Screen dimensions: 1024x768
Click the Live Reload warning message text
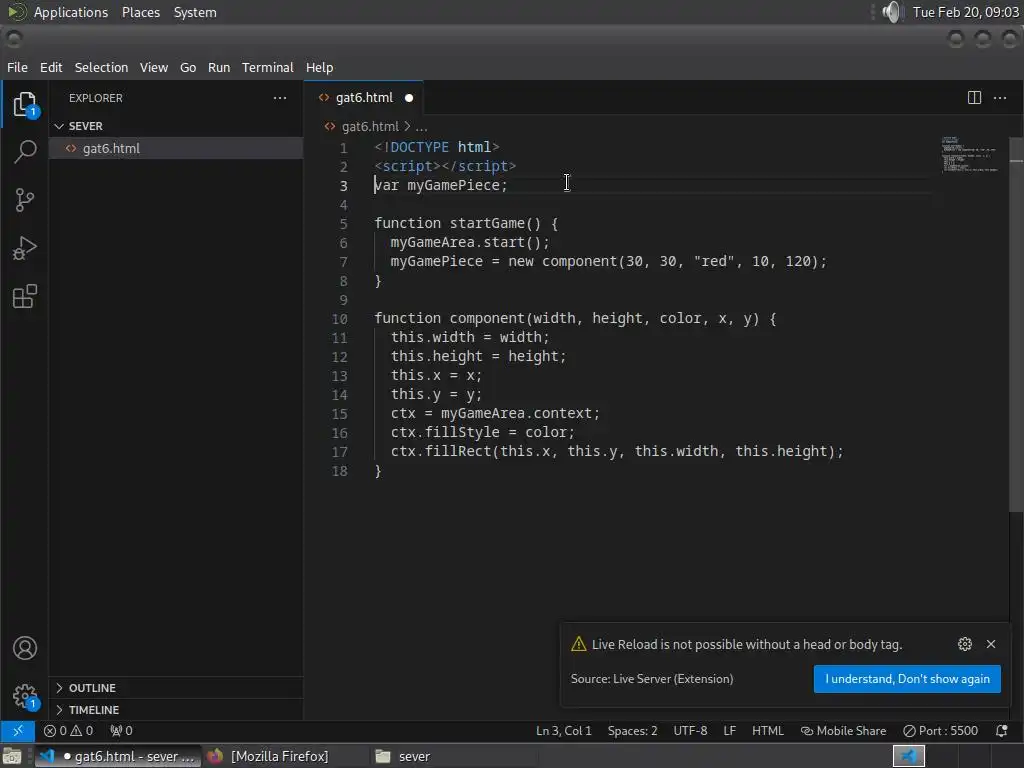pos(746,645)
